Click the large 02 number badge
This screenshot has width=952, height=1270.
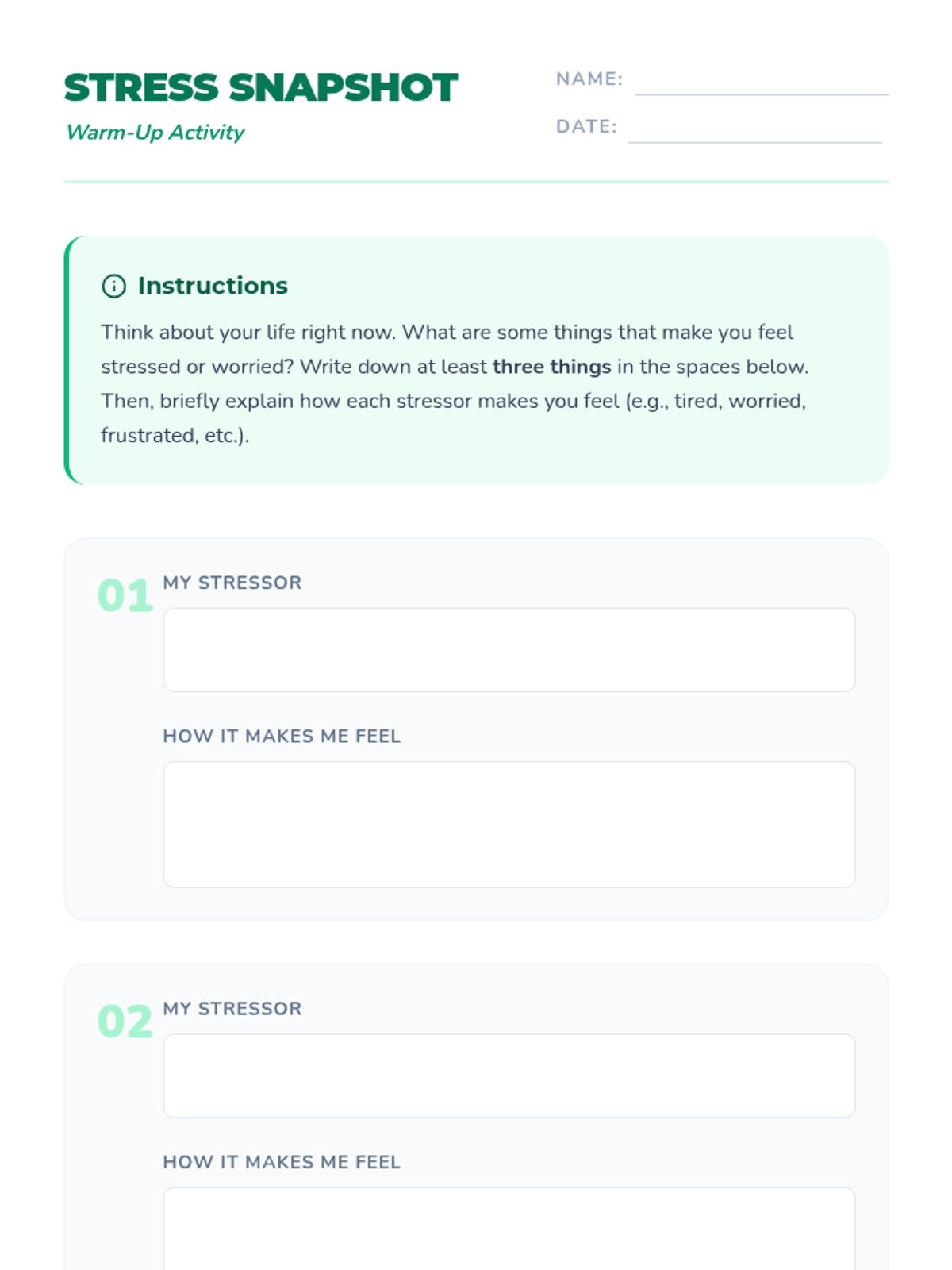coord(125,1022)
